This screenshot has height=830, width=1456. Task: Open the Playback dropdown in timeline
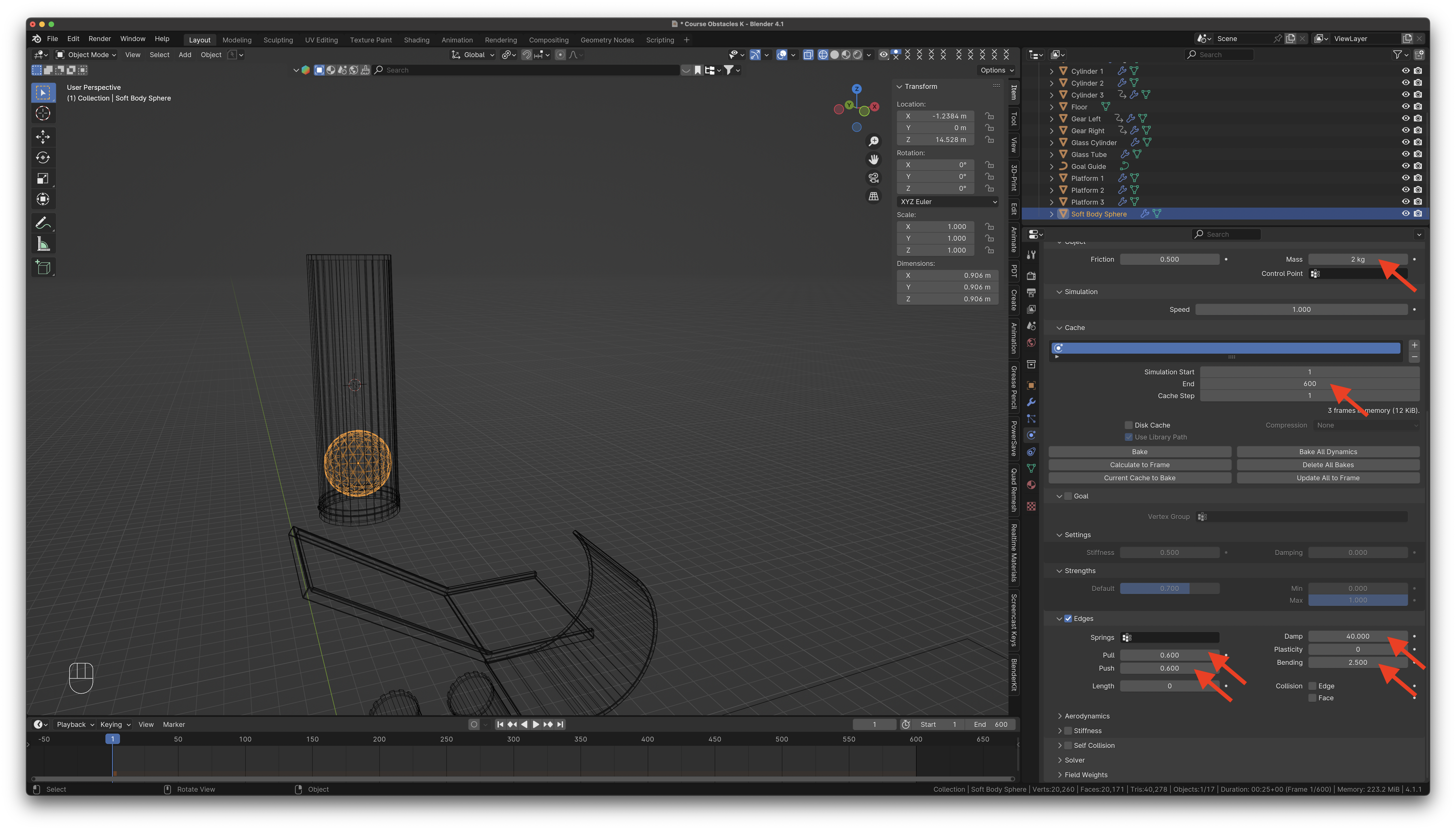pyautogui.click(x=75, y=725)
